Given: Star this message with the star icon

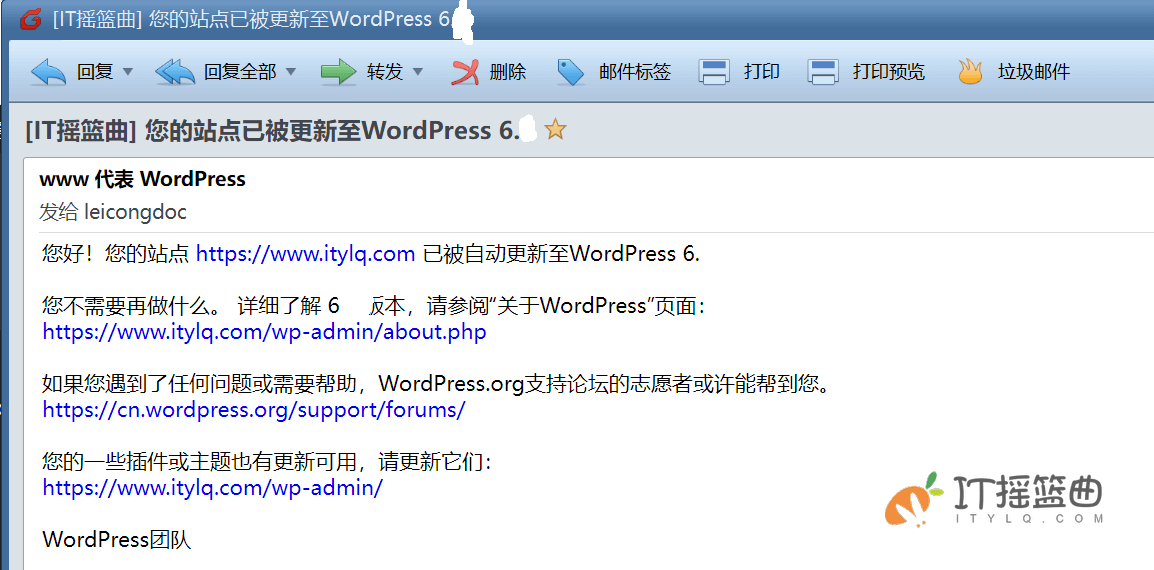Looking at the screenshot, I should (x=555, y=131).
